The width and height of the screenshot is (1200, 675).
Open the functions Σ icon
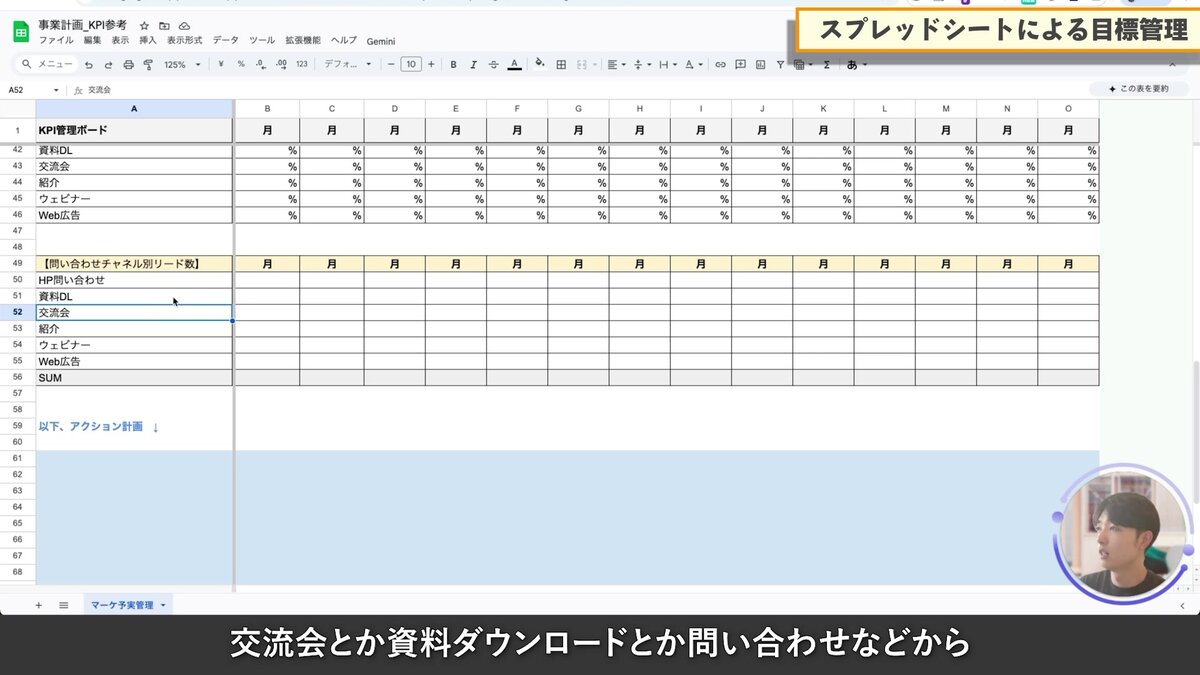(826, 65)
